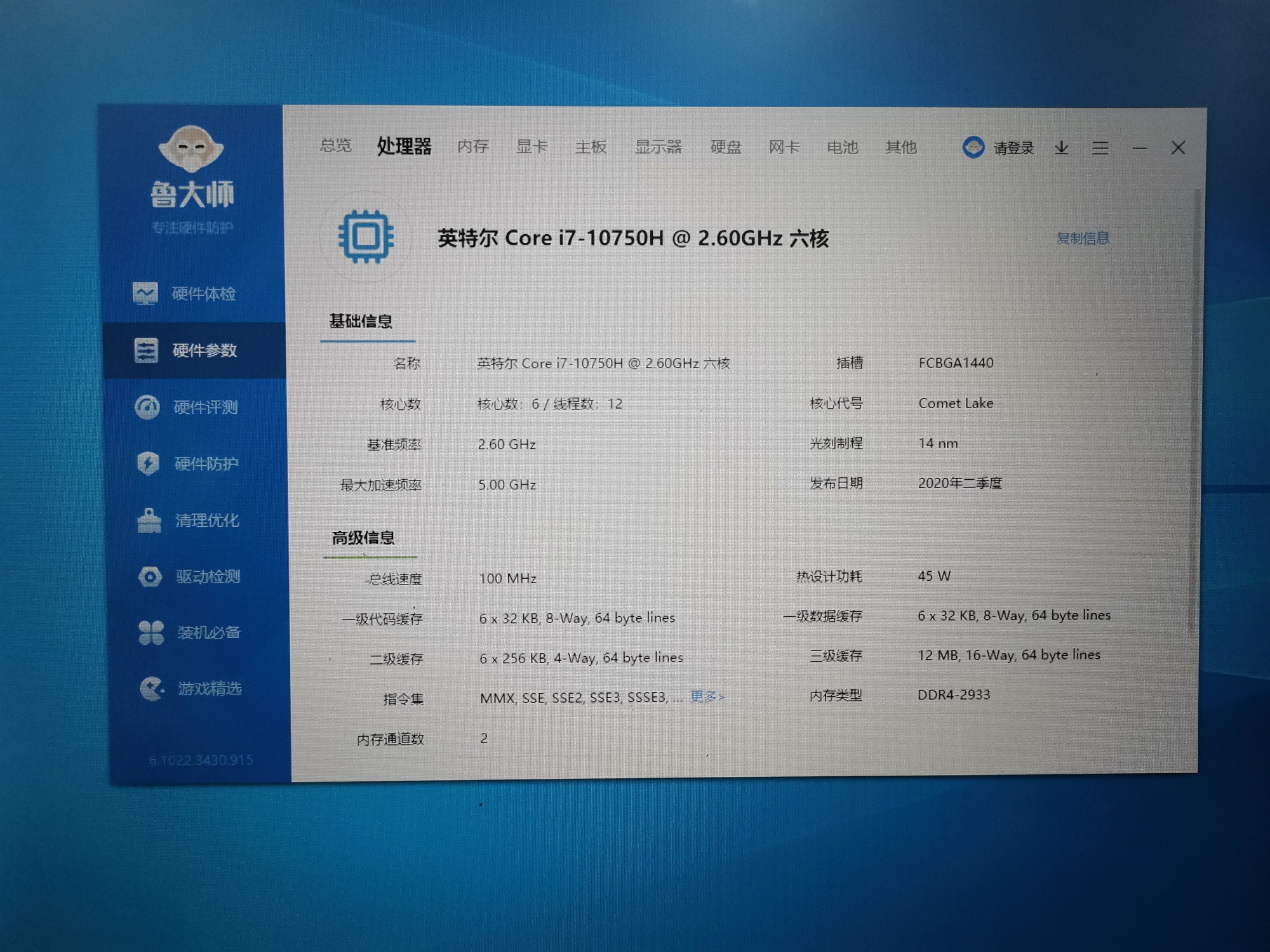Minimize the 鲁大师 window

(1140, 149)
